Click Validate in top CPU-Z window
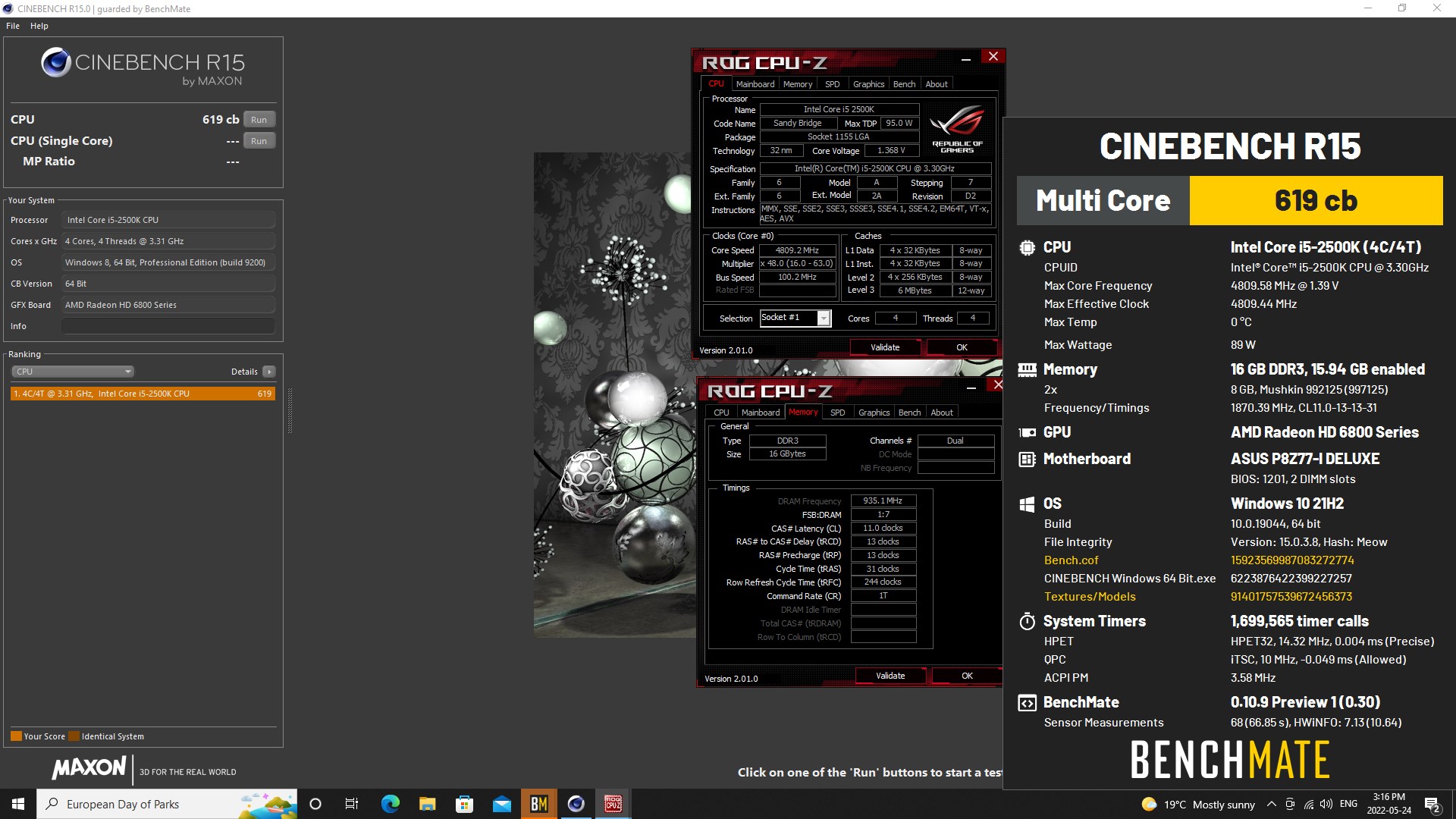This screenshot has width=1456, height=819. (x=885, y=347)
